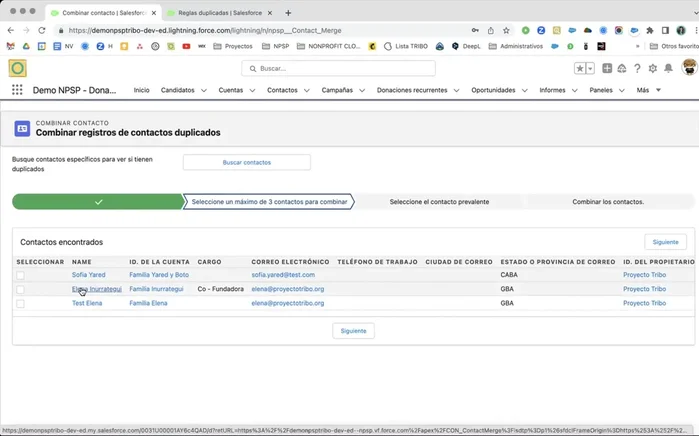Open the Proyectos bookmarks folder
Viewport: 699px width, 436px height.
pyautogui.click(x=233, y=46)
